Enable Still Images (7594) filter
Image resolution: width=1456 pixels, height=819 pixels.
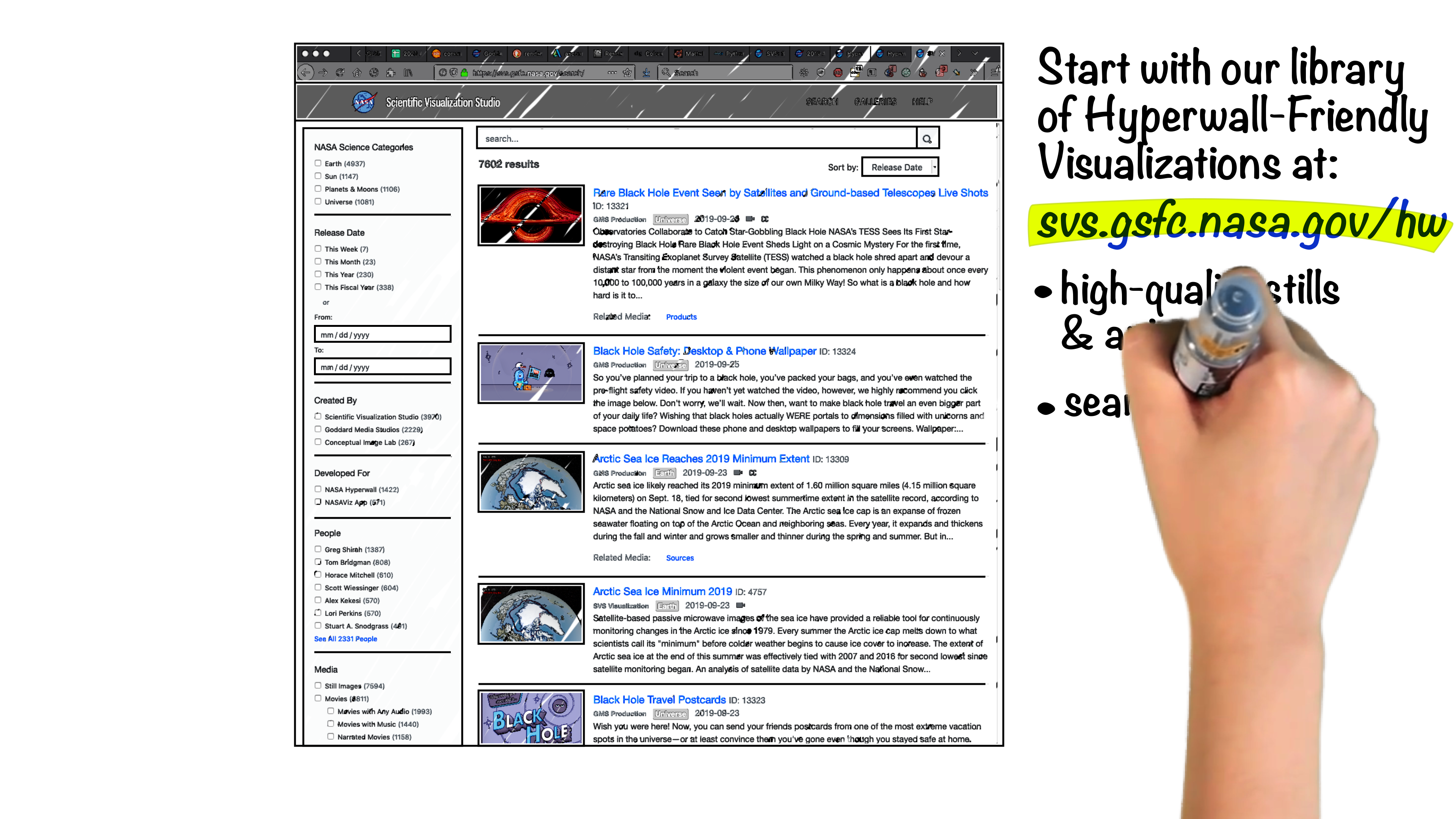[318, 685]
